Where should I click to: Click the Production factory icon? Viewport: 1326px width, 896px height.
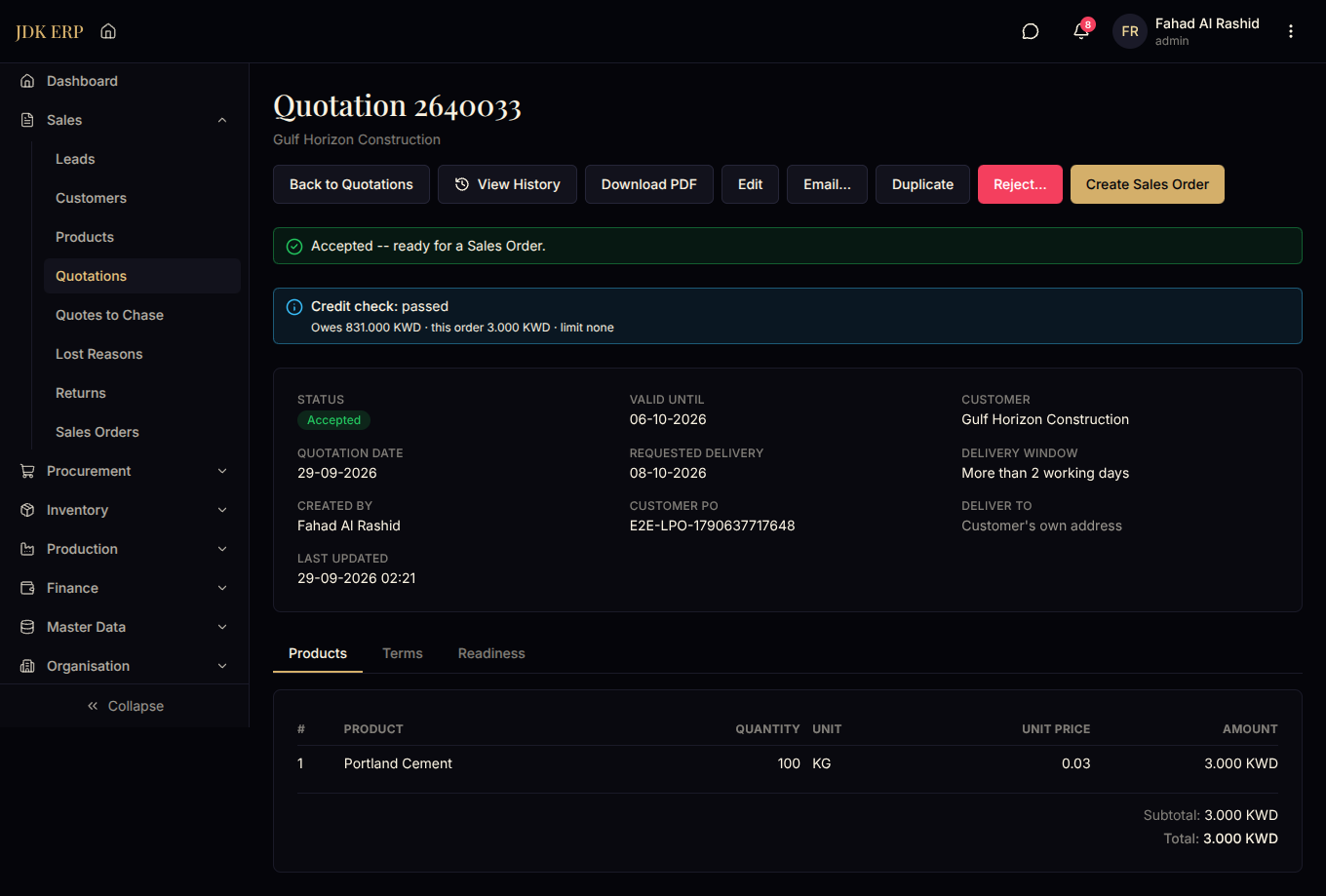pyautogui.click(x=27, y=549)
